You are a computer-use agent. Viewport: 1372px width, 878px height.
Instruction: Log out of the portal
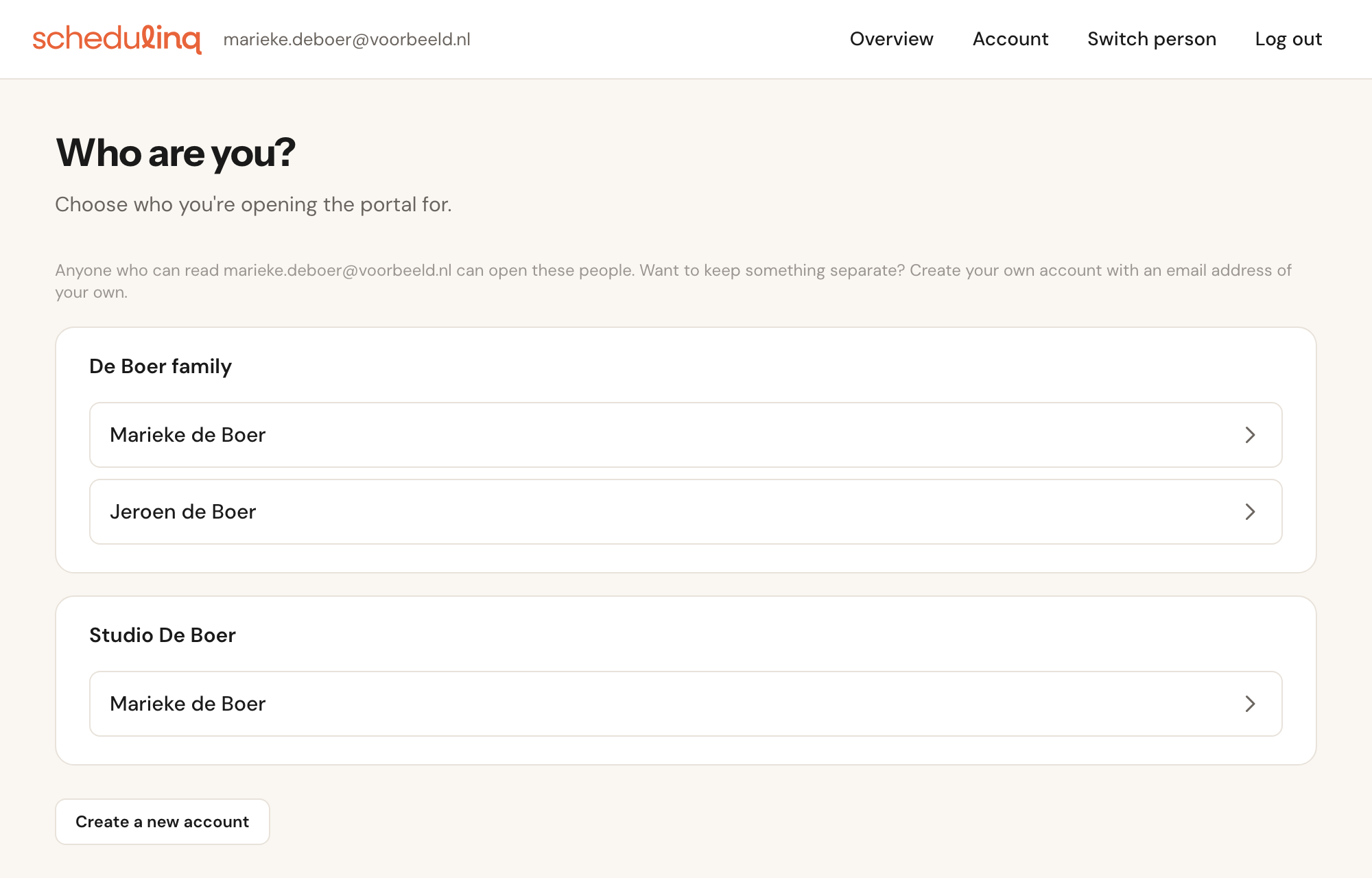pyautogui.click(x=1288, y=39)
